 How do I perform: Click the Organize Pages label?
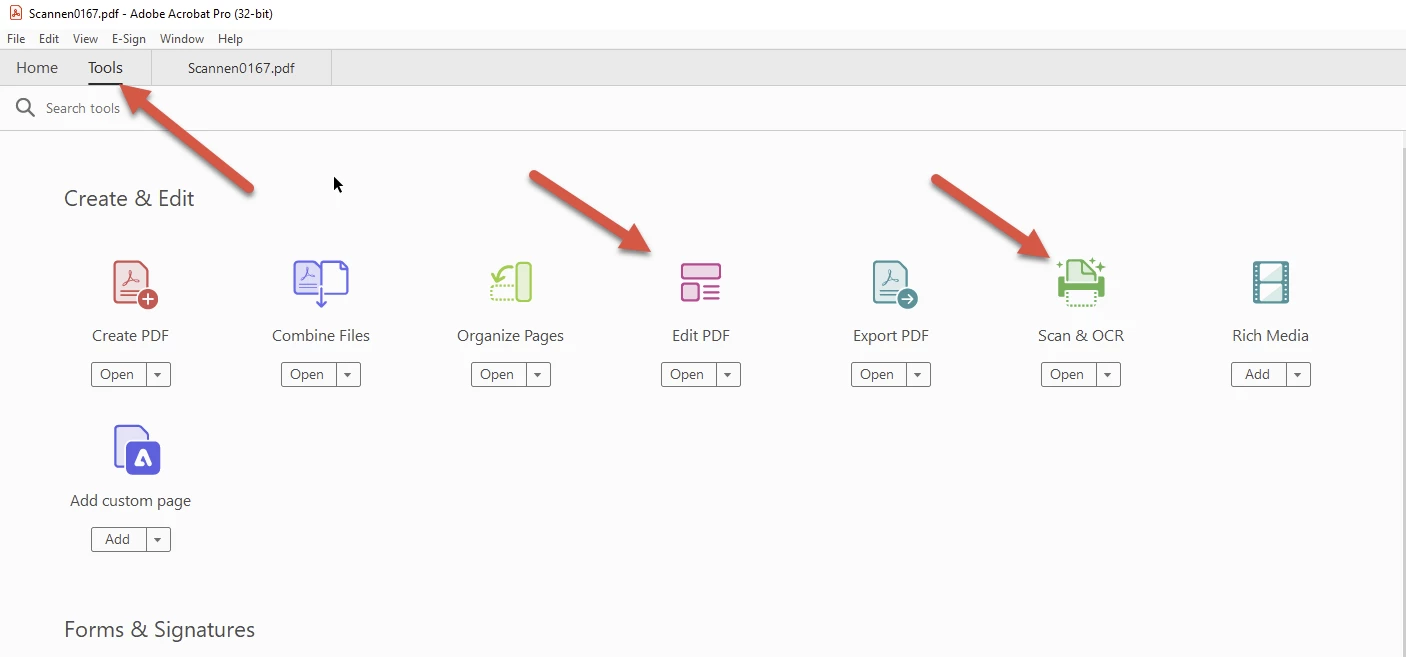click(x=511, y=336)
